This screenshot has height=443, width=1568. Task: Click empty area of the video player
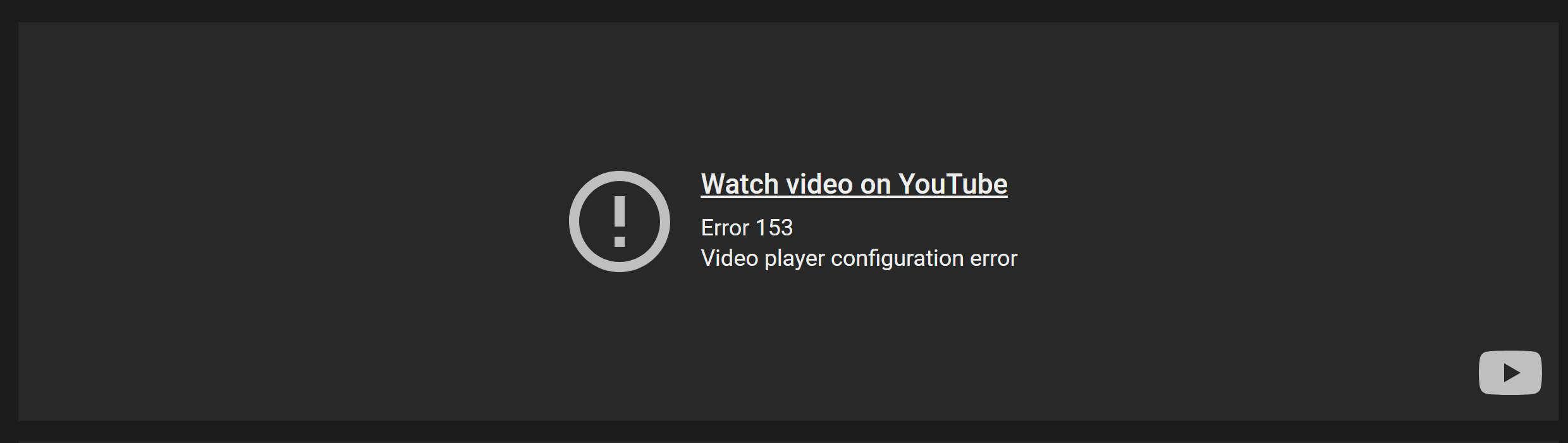(253, 221)
